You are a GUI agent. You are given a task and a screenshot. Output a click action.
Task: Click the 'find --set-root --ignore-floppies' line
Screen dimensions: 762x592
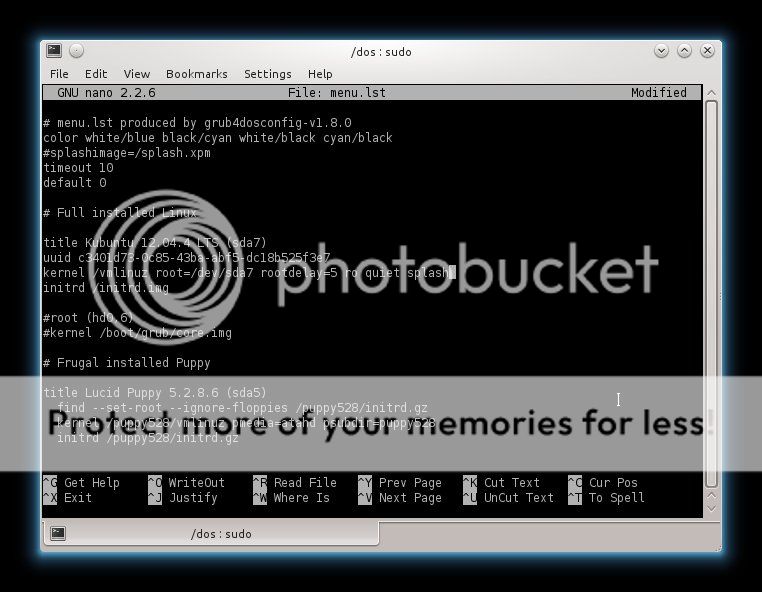coord(242,408)
